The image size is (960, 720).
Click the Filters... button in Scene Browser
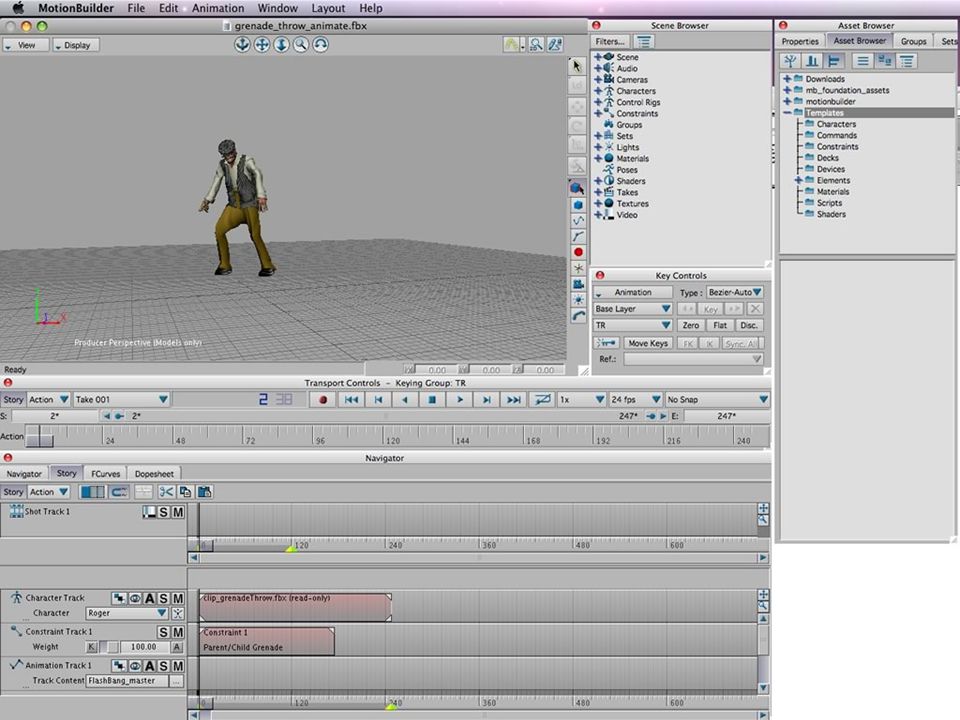click(x=610, y=42)
